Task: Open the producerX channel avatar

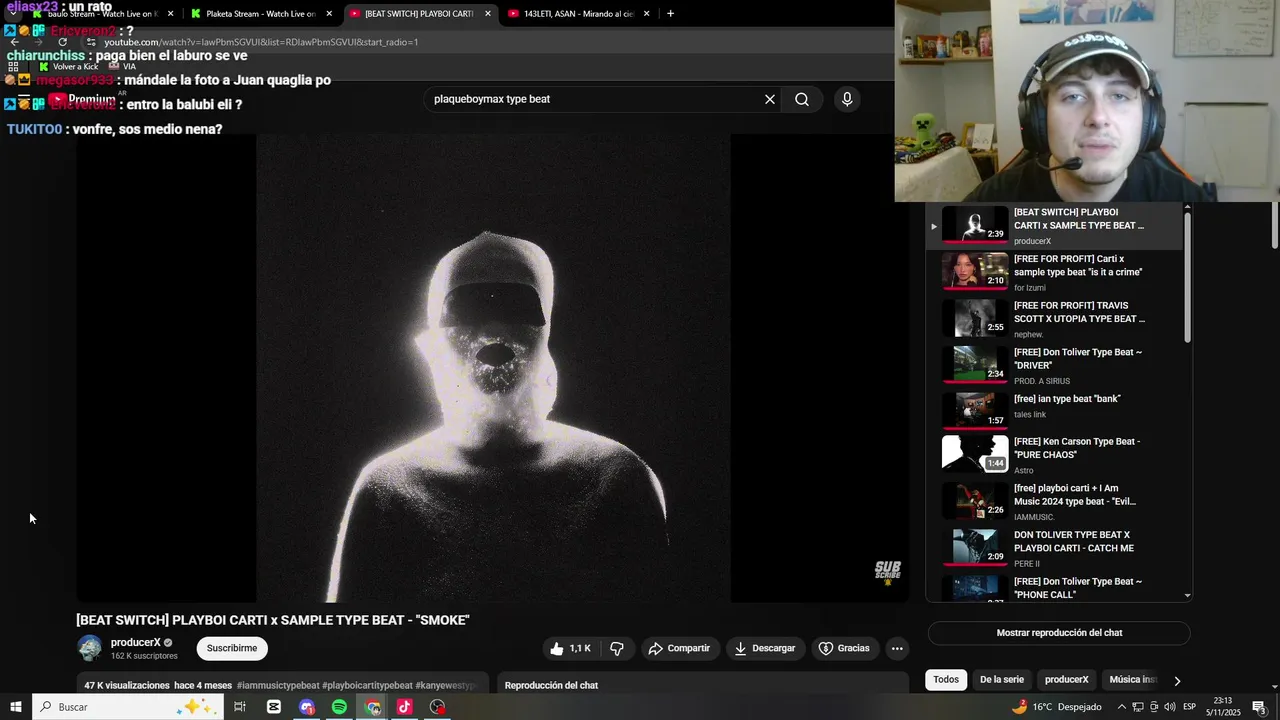Action: click(x=90, y=648)
